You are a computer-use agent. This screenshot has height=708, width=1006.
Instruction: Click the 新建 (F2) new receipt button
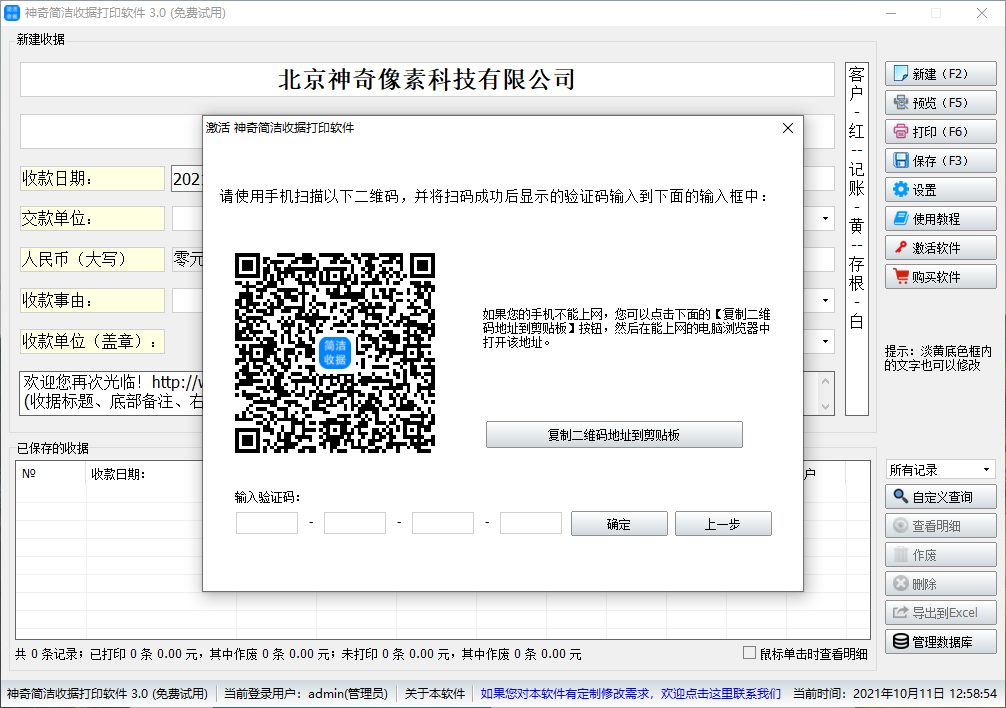[941, 74]
